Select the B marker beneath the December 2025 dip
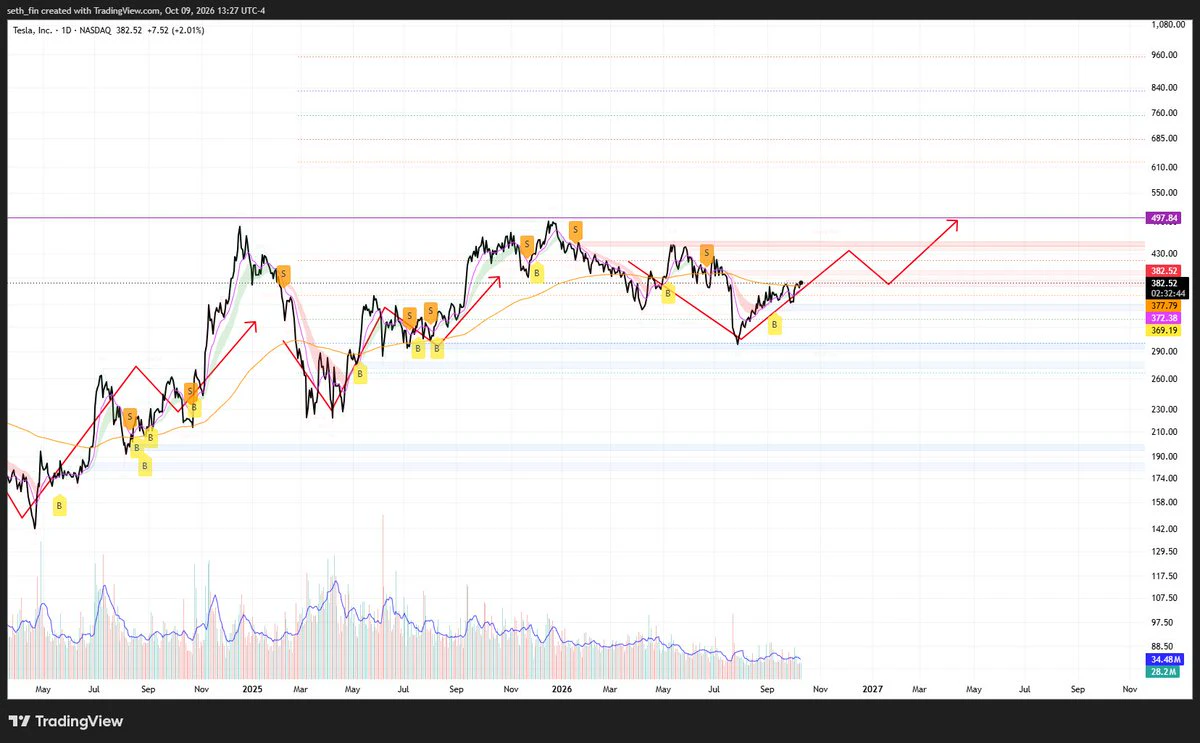 coord(537,272)
